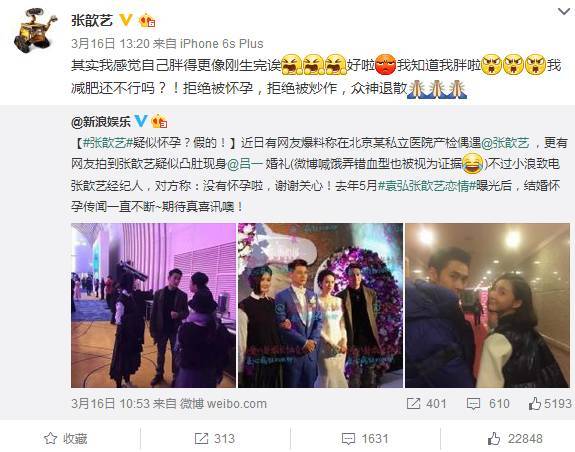Open @新浪娱乐 account link
This screenshot has height=452, width=575.
101,121
